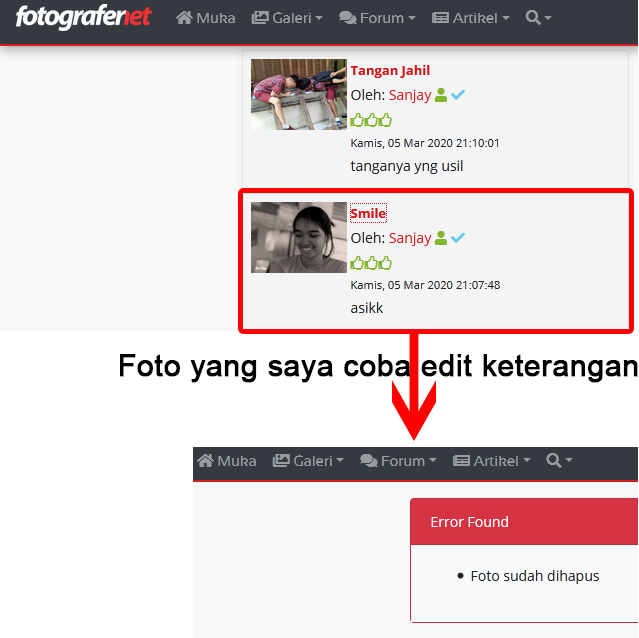Expand Galeri in the lower screenshot navbar
Viewport: 639px width, 638px height.
click(308, 461)
